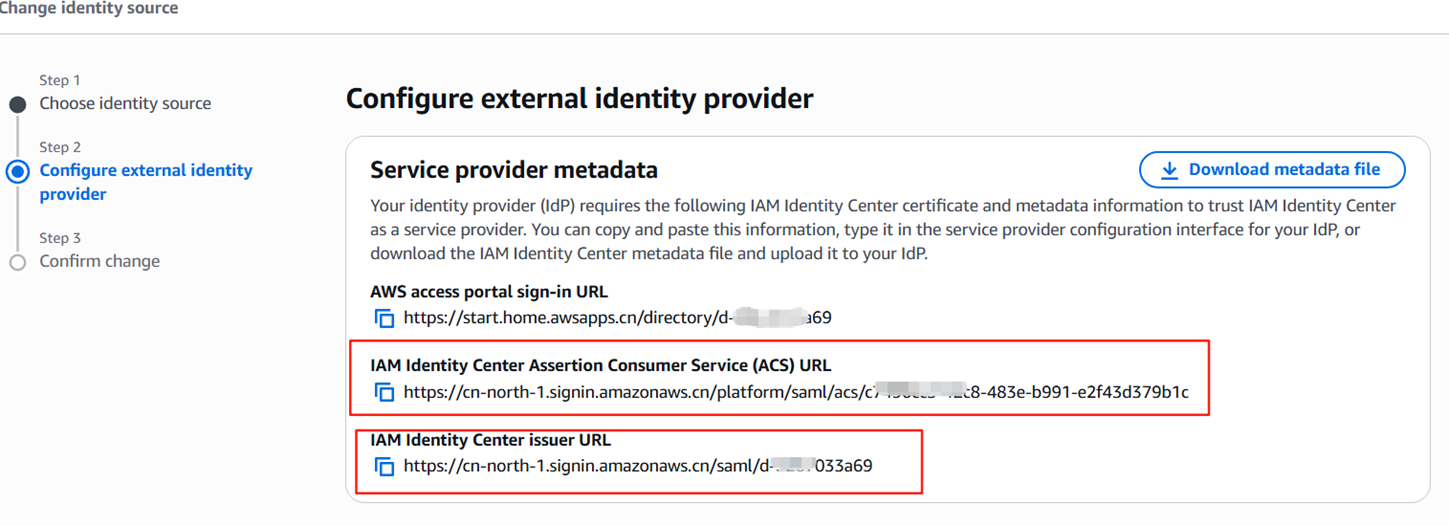Viewport: 1449px width, 526px height.
Task: Click the download arrow icon in metadata button
Action: pos(1169,171)
